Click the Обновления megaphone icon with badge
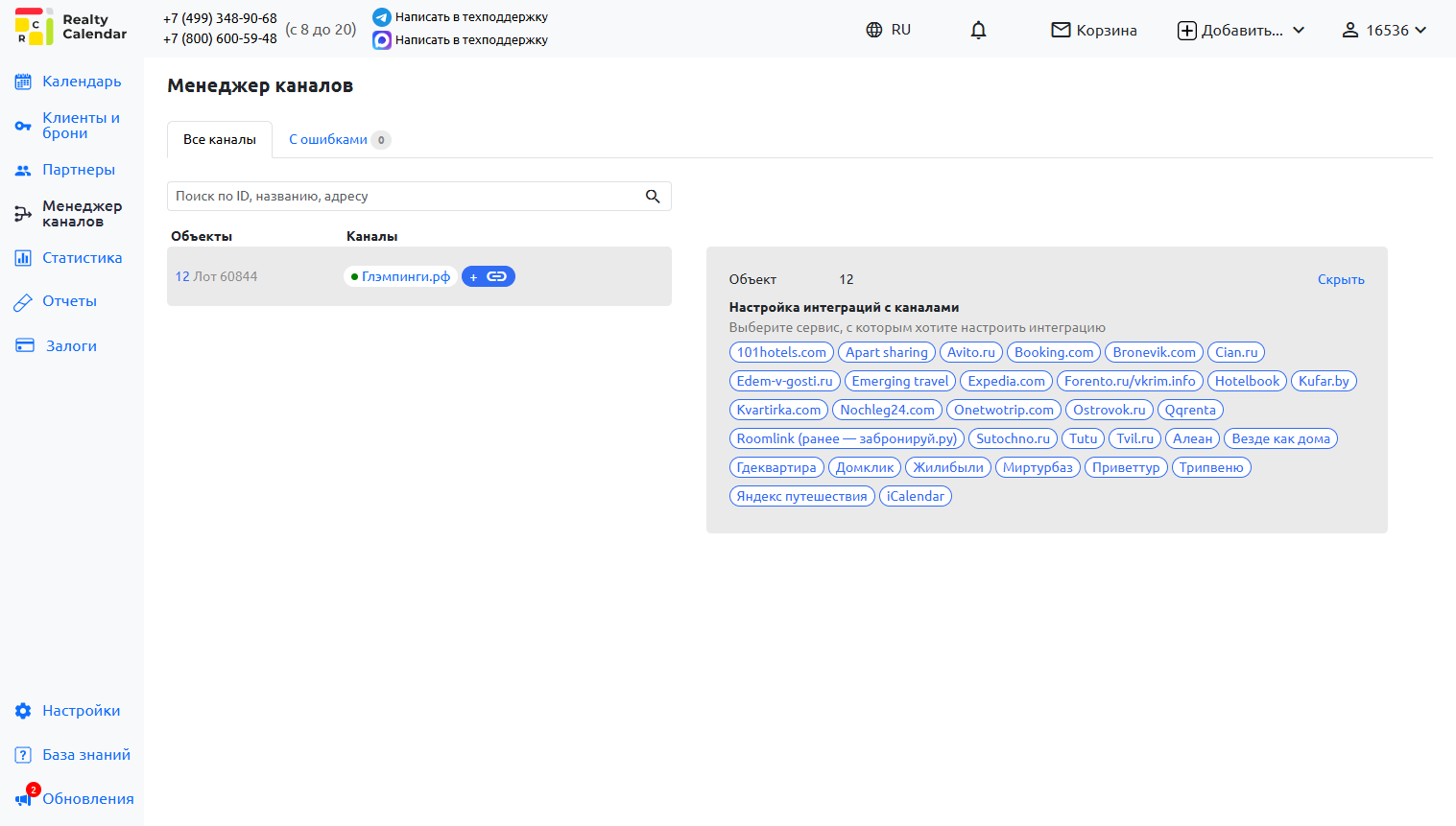Screen dimensions: 1456x826 click(x=25, y=797)
